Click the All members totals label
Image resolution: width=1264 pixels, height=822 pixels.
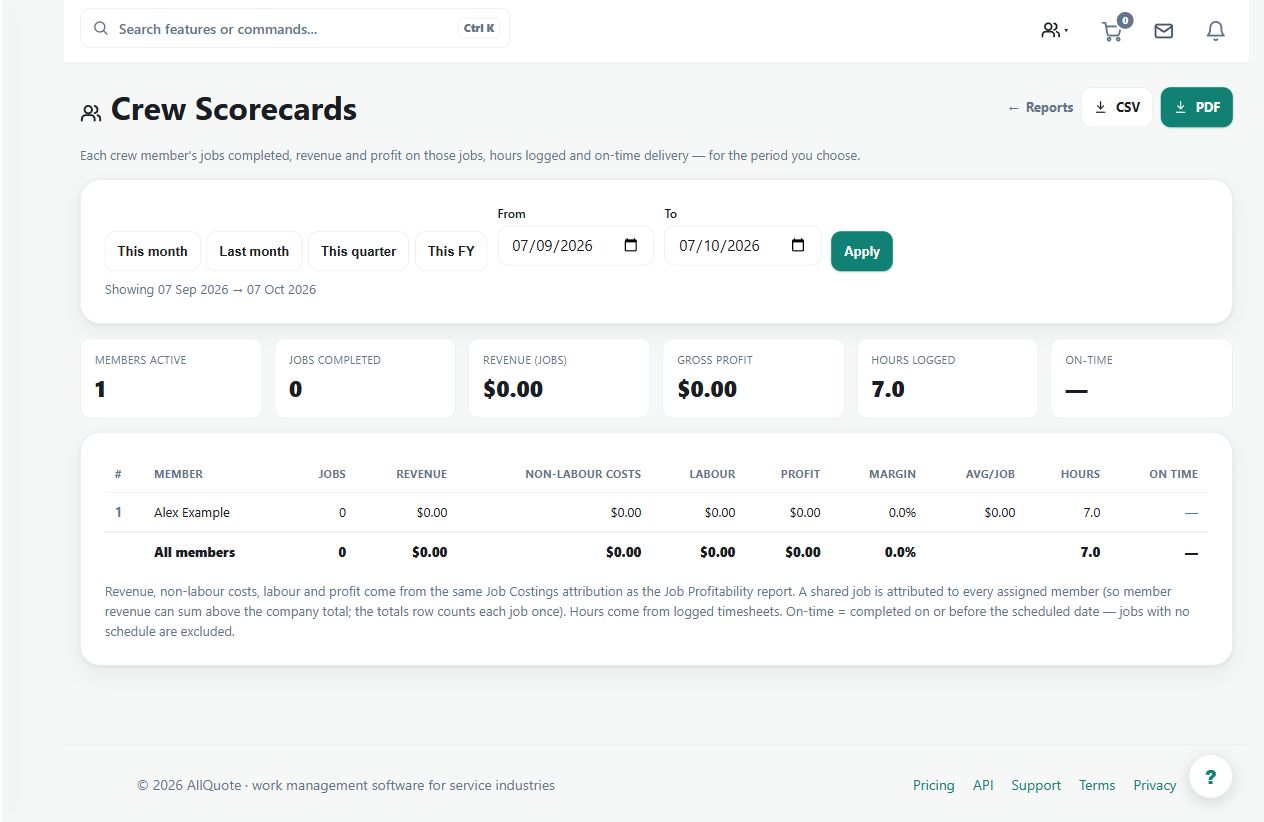pyautogui.click(x=195, y=552)
